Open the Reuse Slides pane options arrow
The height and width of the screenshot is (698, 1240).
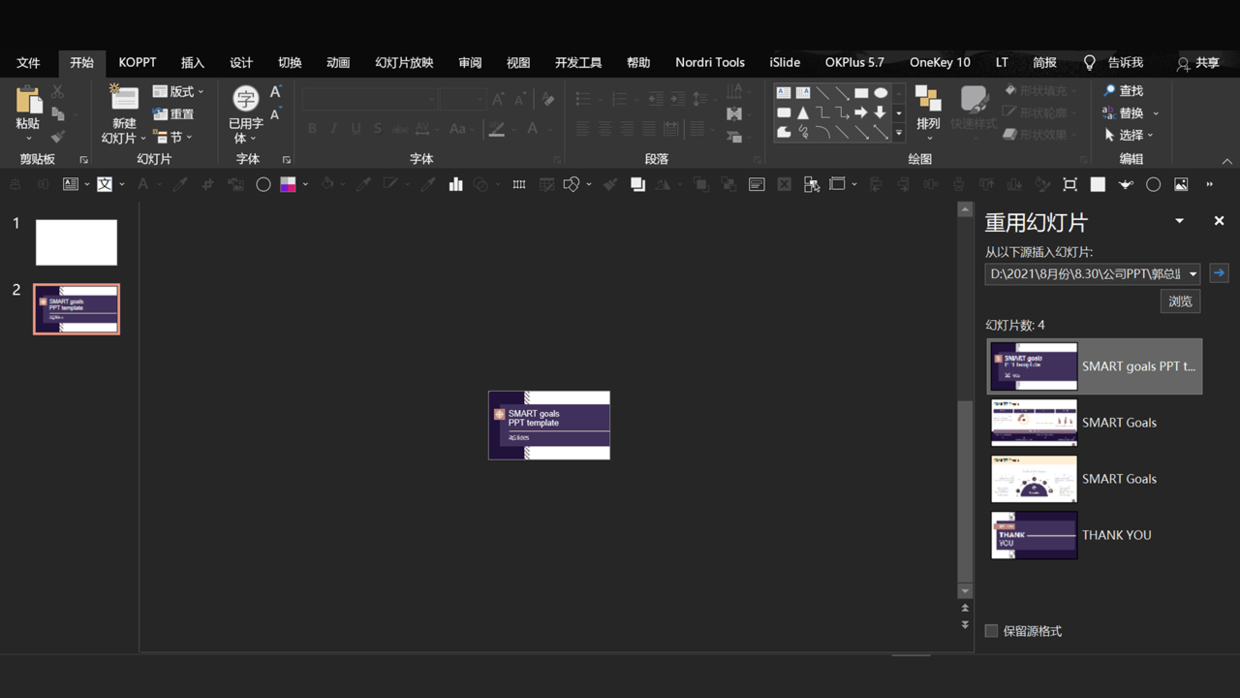pos(1180,221)
